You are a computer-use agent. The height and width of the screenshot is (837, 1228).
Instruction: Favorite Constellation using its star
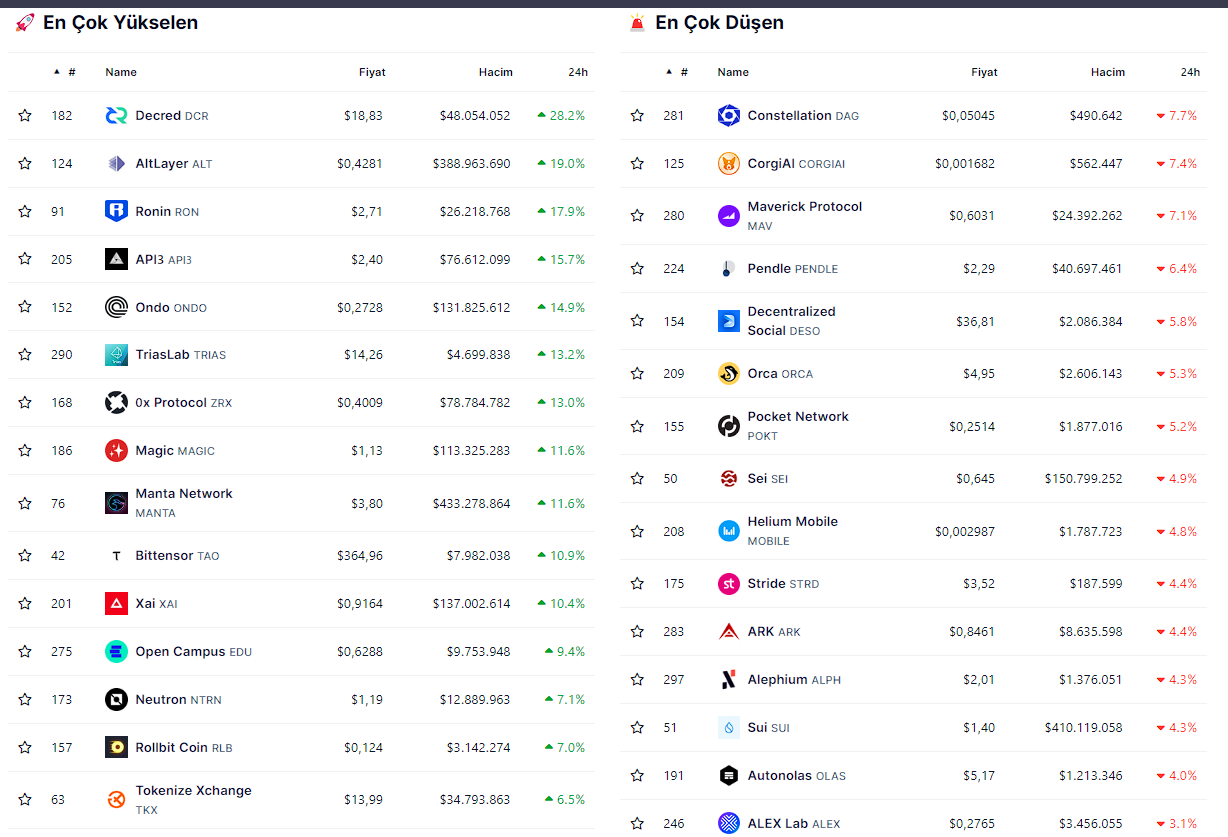point(637,116)
